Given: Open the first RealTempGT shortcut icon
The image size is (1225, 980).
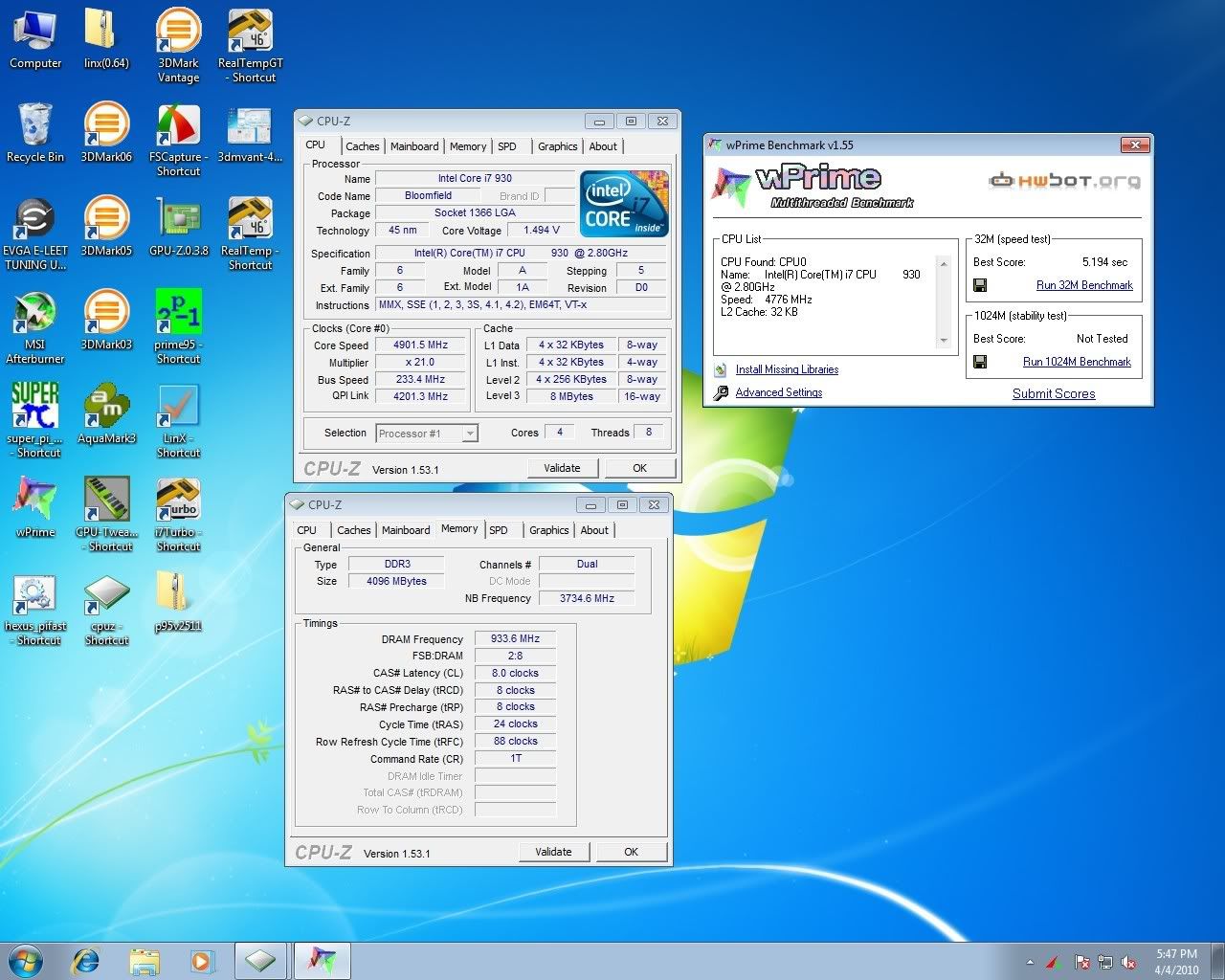Looking at the screenshot, I should [x=250, y=46].
